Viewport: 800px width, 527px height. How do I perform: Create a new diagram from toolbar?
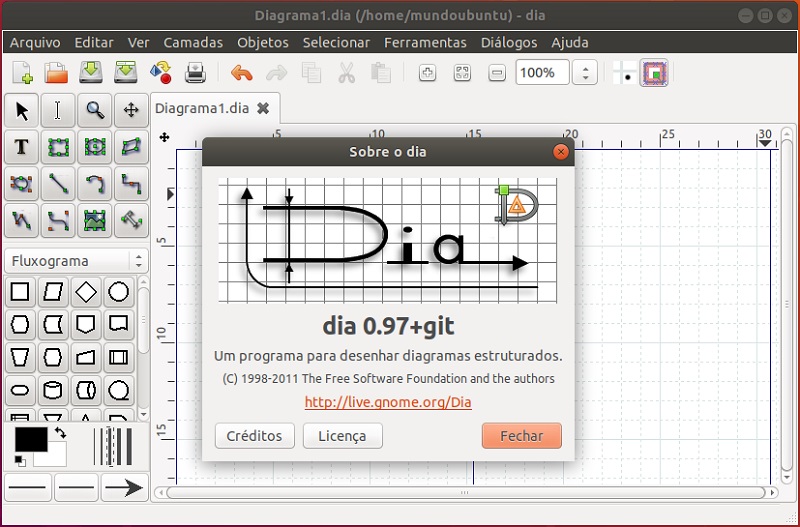(x=22, y=72)
